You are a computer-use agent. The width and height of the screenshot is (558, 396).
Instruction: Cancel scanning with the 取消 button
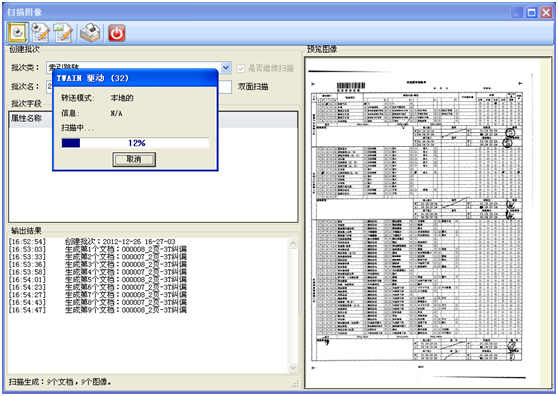[x=134, y=159]
